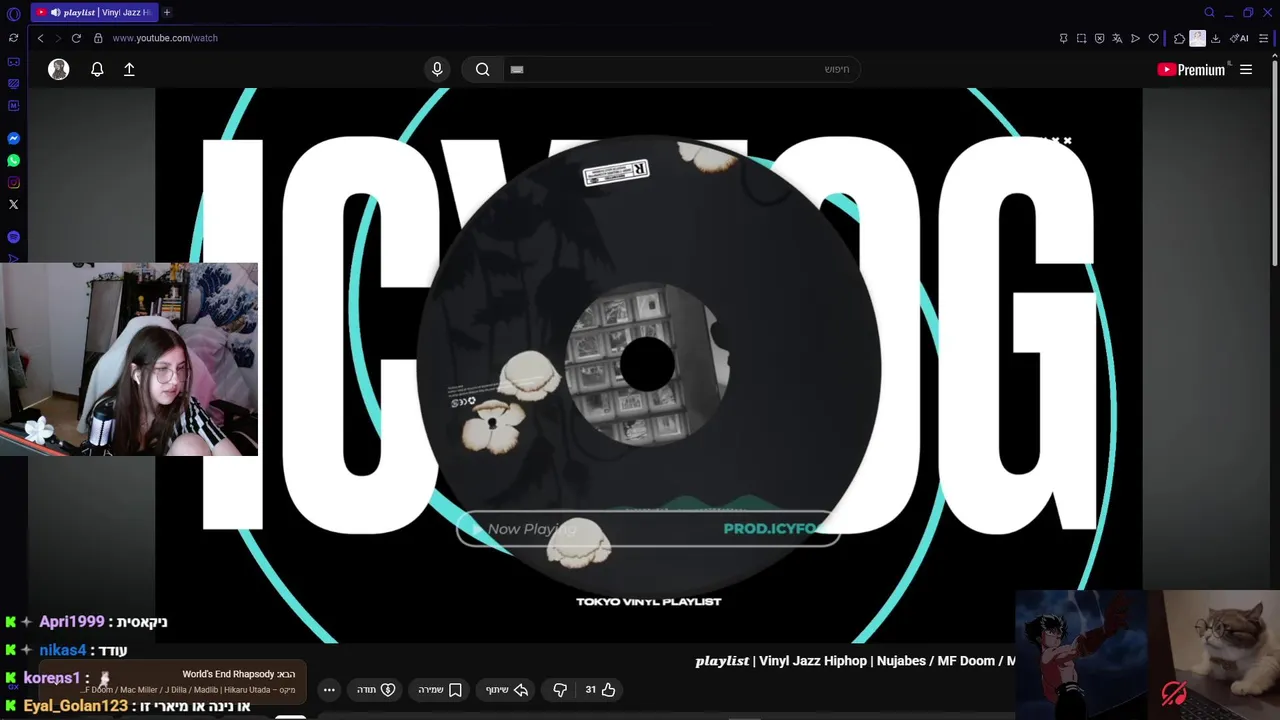Open the three-dot more actions menu
The height and width of the screenshot is (720, 1280).
329,689
